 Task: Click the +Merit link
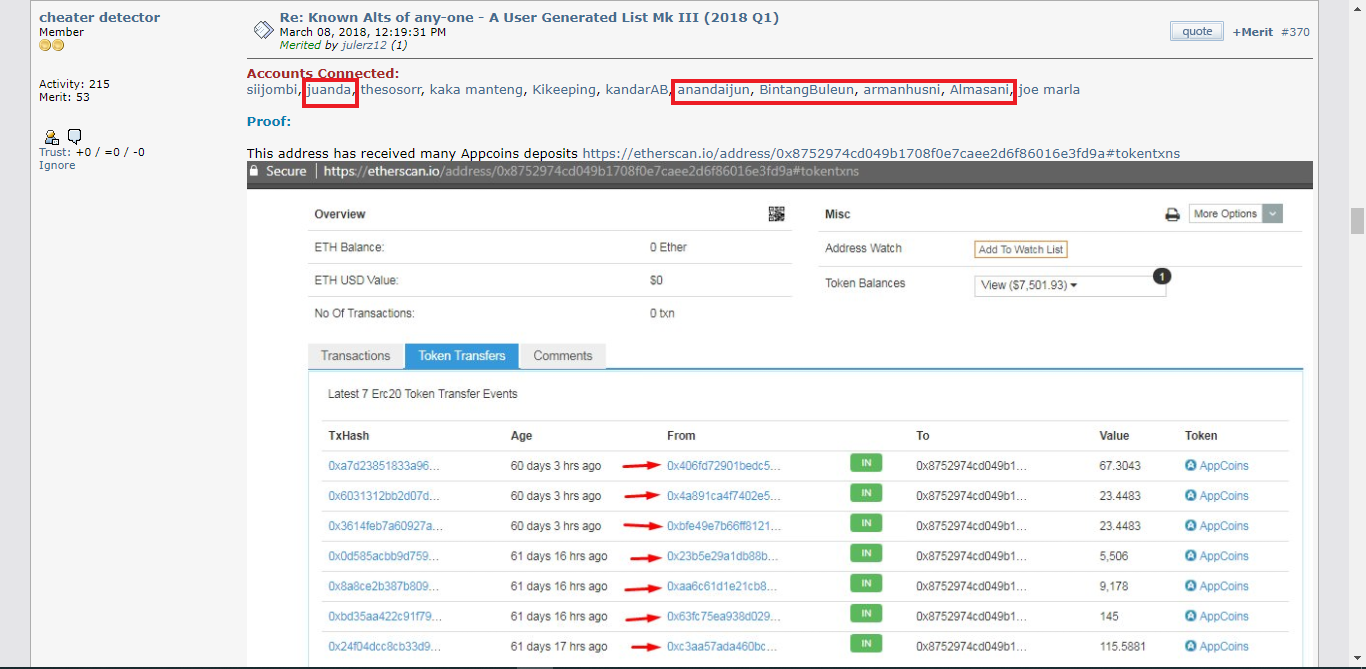pyautogui.click(x=1252, y=32)
